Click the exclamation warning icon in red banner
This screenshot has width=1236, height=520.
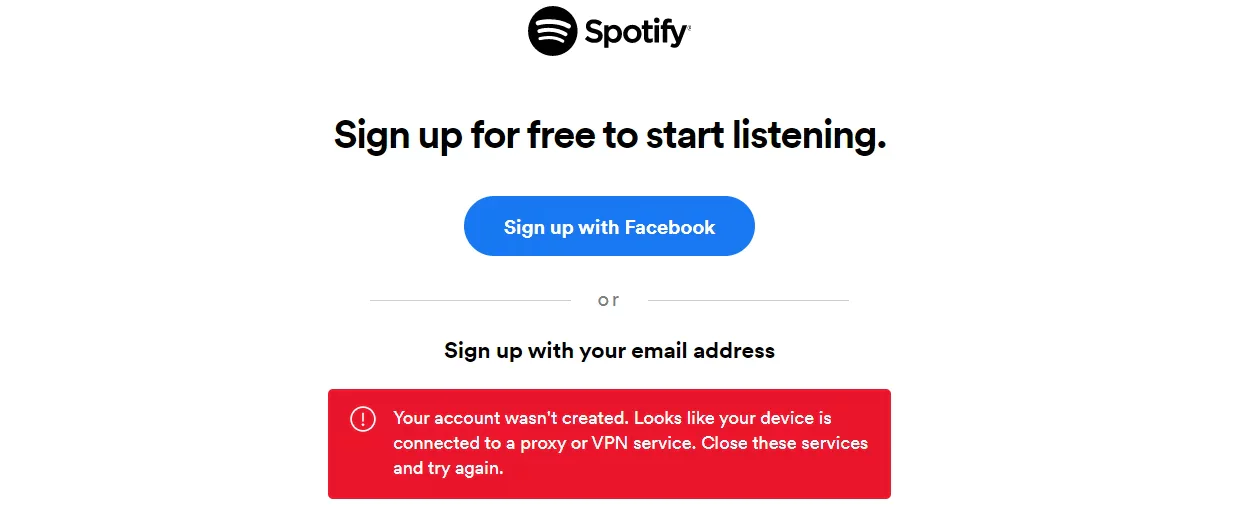point(362,419)
